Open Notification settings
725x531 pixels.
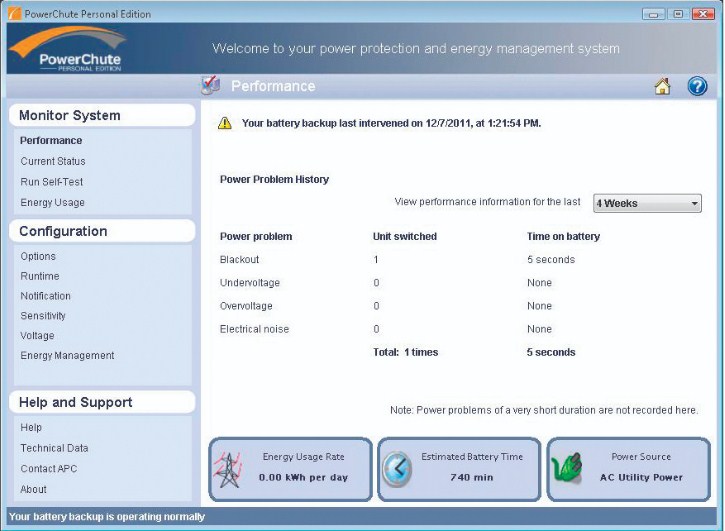tap(45, 296)
